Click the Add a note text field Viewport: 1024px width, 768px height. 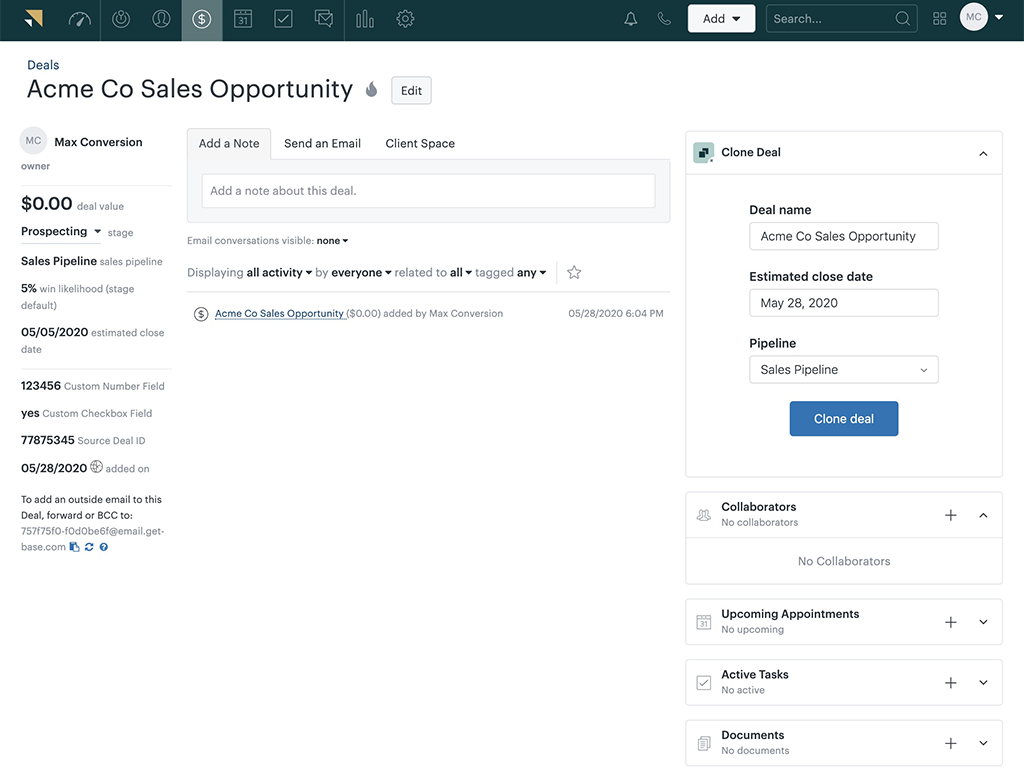point(428,191)
